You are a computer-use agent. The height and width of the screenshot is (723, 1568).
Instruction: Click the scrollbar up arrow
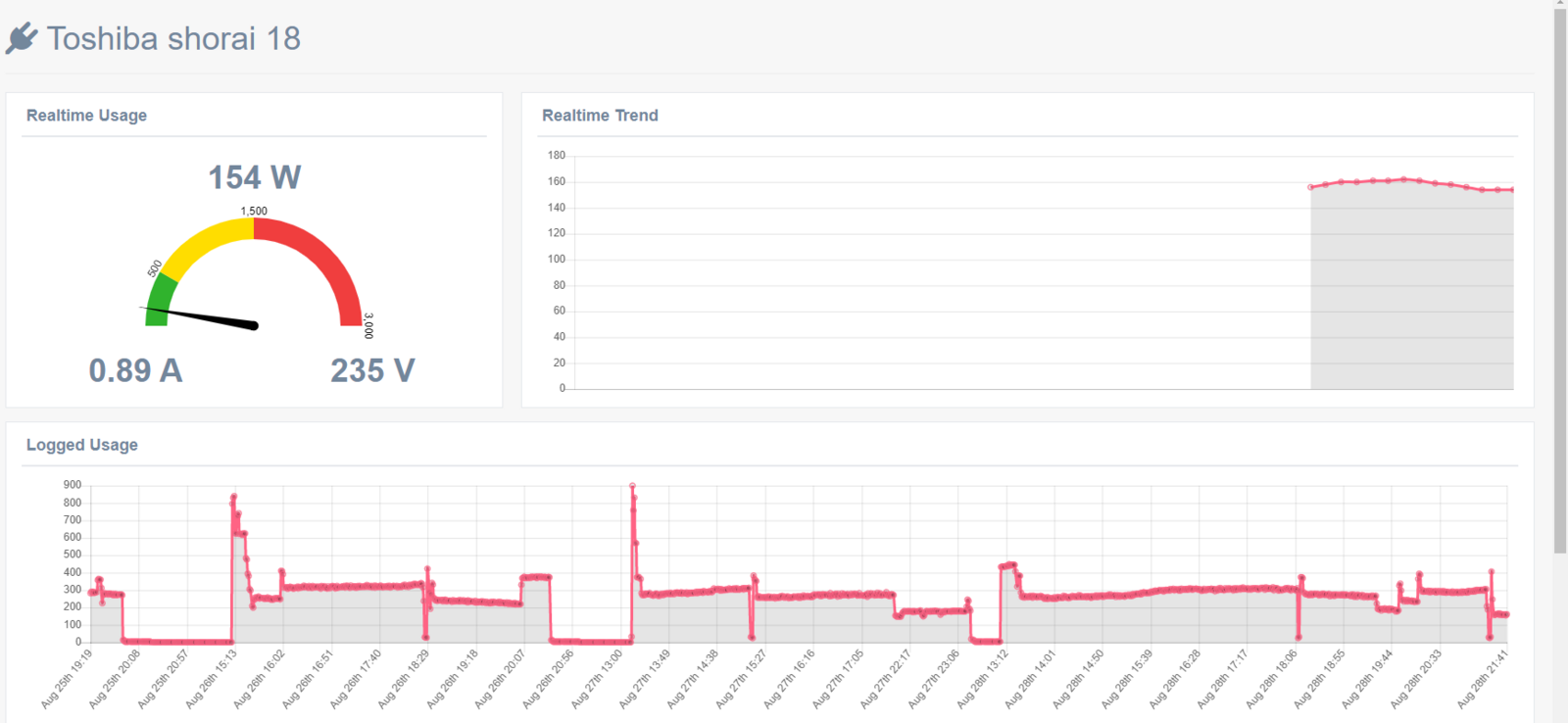coord(1560,4)
